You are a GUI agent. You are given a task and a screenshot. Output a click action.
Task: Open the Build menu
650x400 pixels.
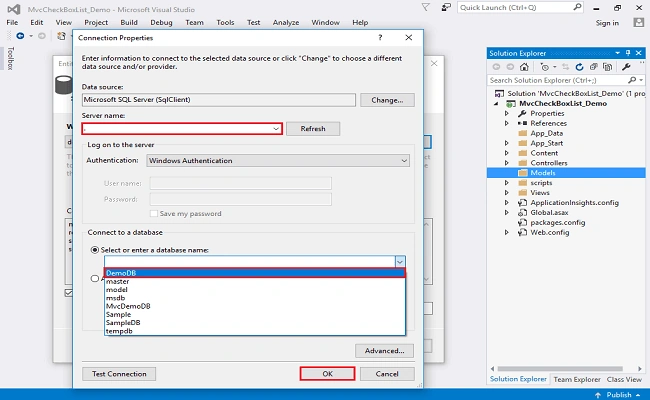point(129,22)
